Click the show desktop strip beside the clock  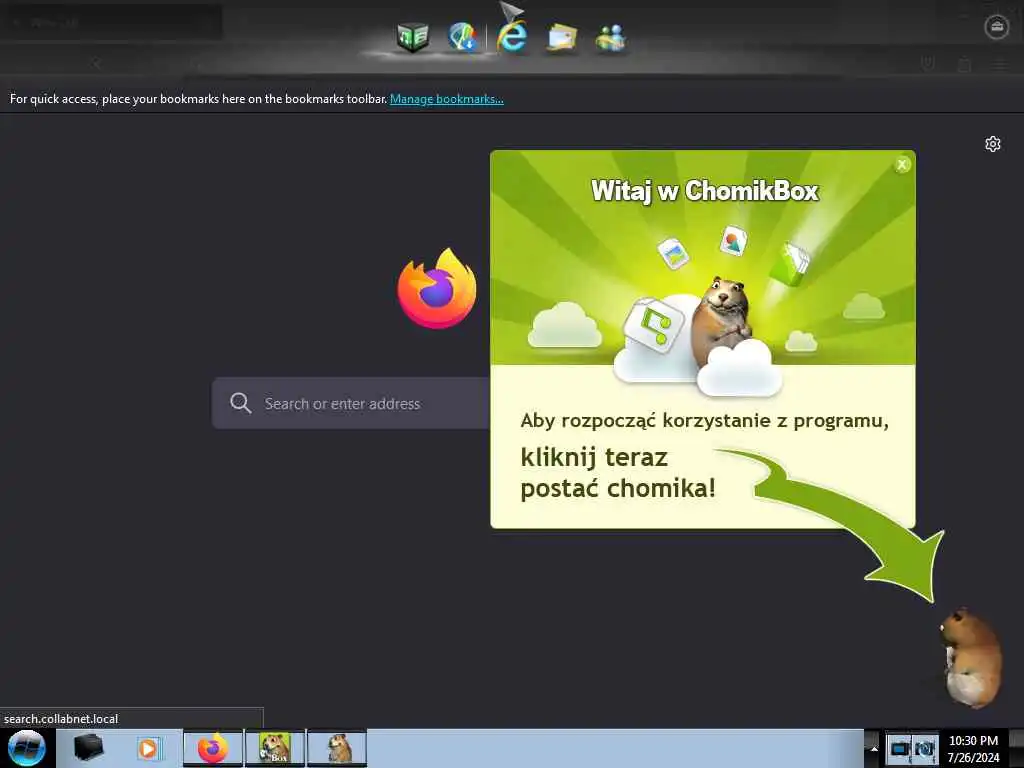point(1016,748)
